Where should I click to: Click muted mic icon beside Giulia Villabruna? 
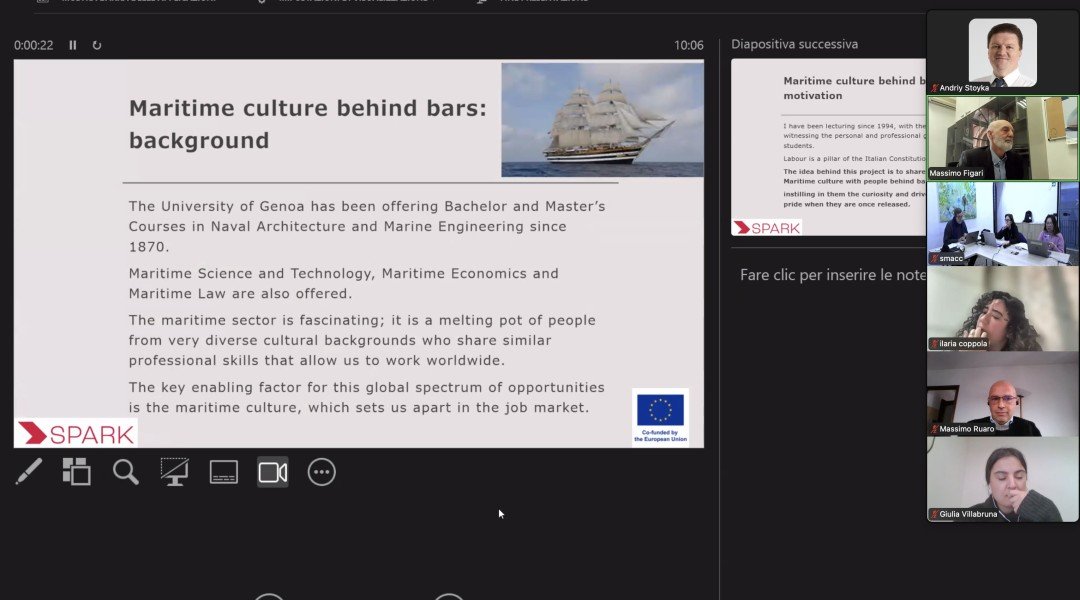click(x=935, y=515)
